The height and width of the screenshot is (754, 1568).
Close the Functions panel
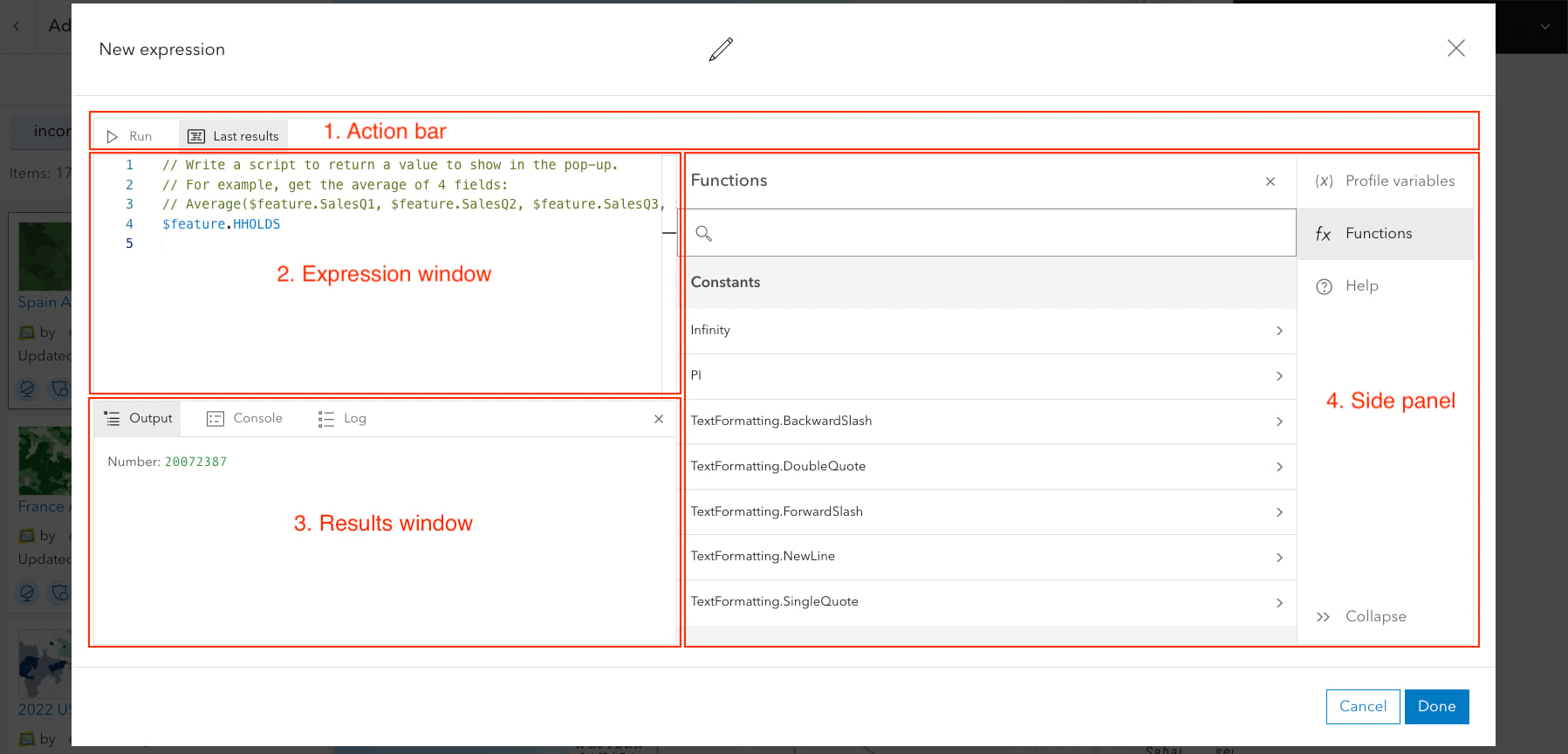[x=1270, y=182]
